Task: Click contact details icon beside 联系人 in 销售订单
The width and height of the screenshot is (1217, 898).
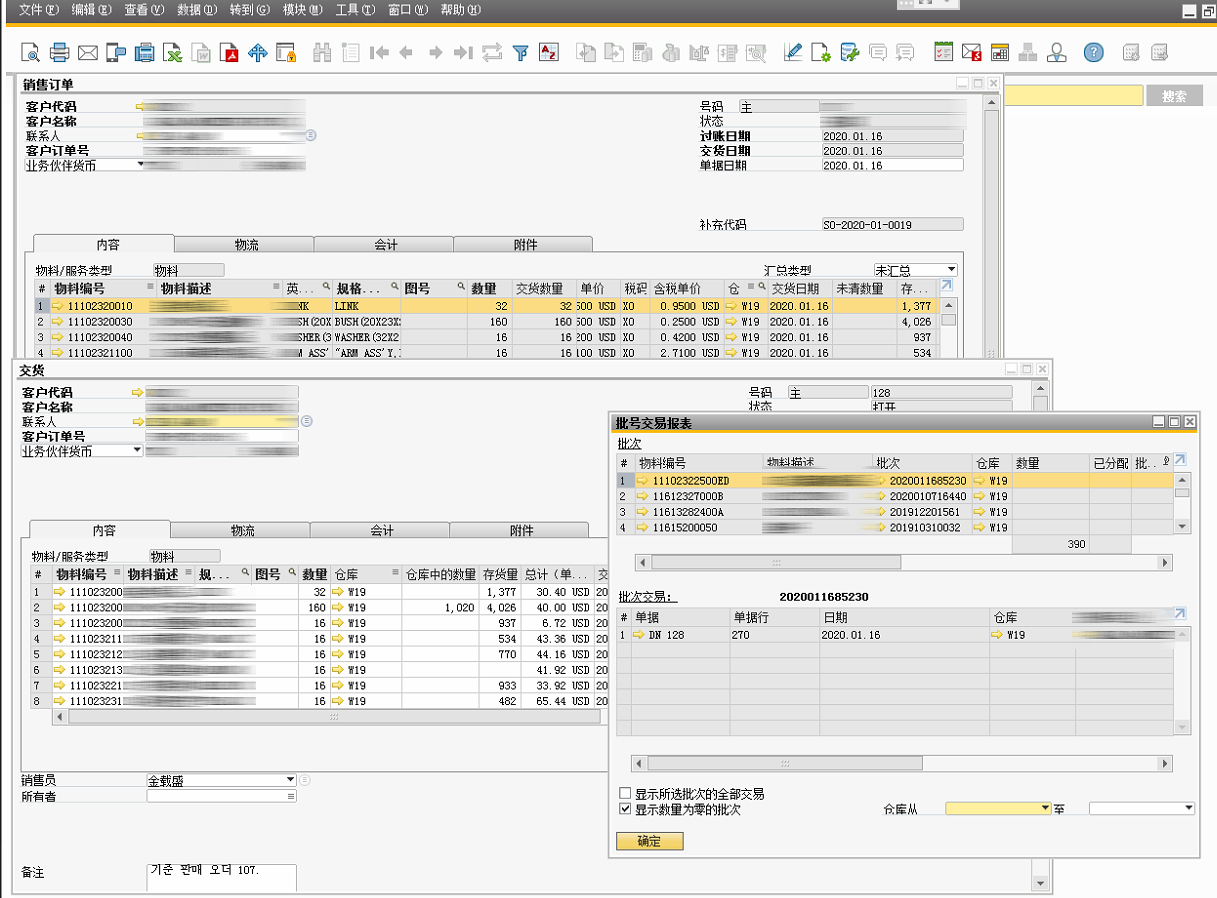Action: click(311, 135)
